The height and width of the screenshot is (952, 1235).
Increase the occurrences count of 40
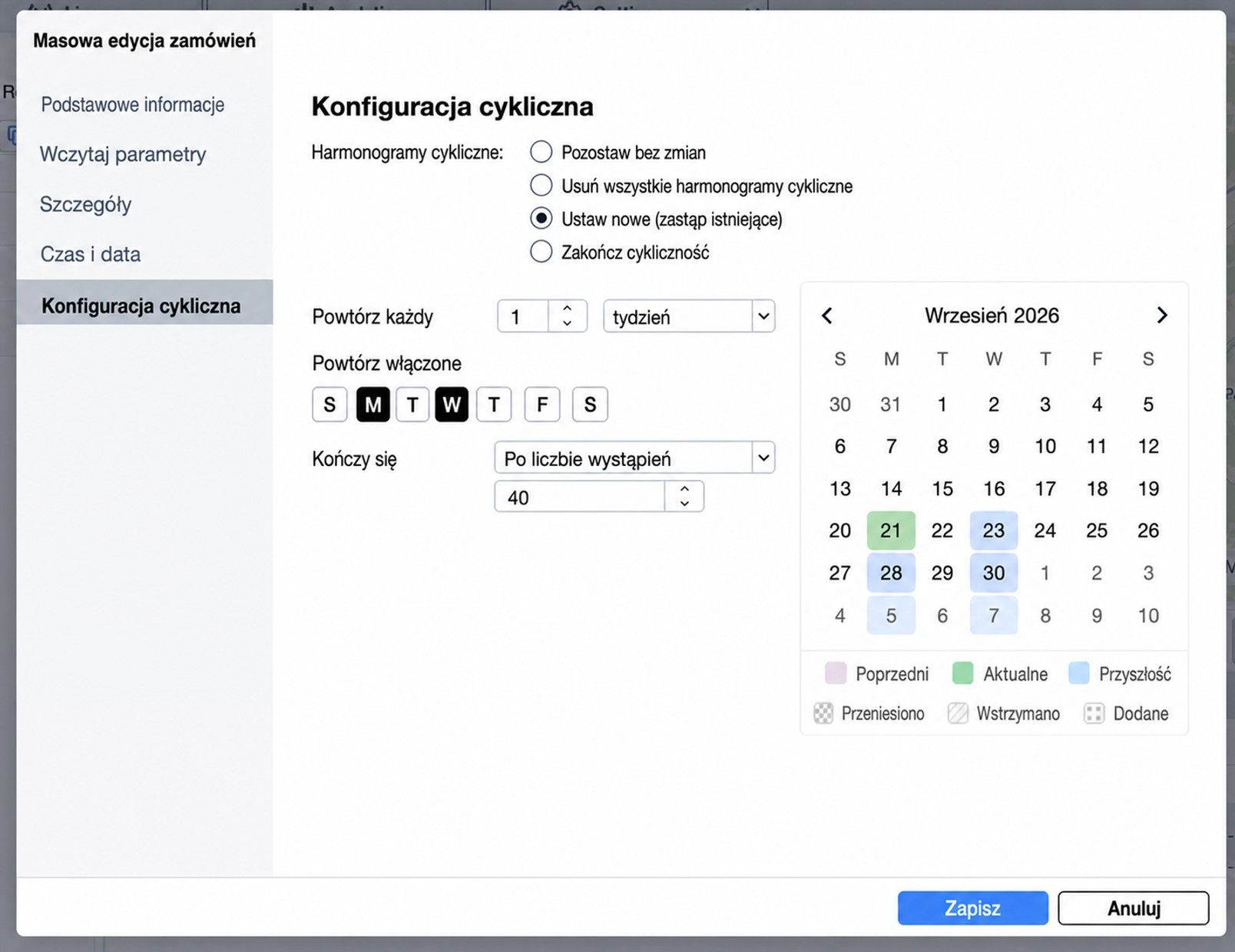click(684, 488)
